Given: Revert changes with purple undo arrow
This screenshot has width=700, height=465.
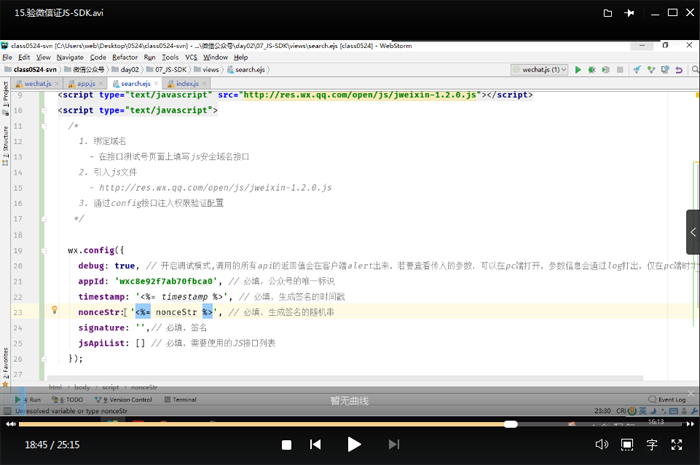Looking at the screenshot, I should click(679, 70).
